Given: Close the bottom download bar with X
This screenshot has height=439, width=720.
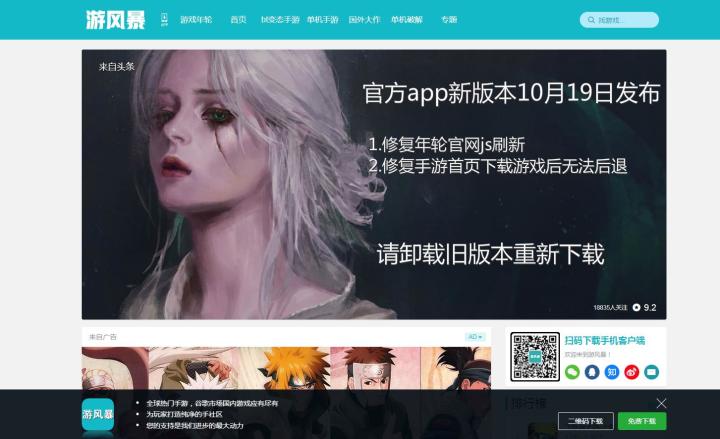Looking at the screenshot, I should pyautogui.click(x=661, y=403).
